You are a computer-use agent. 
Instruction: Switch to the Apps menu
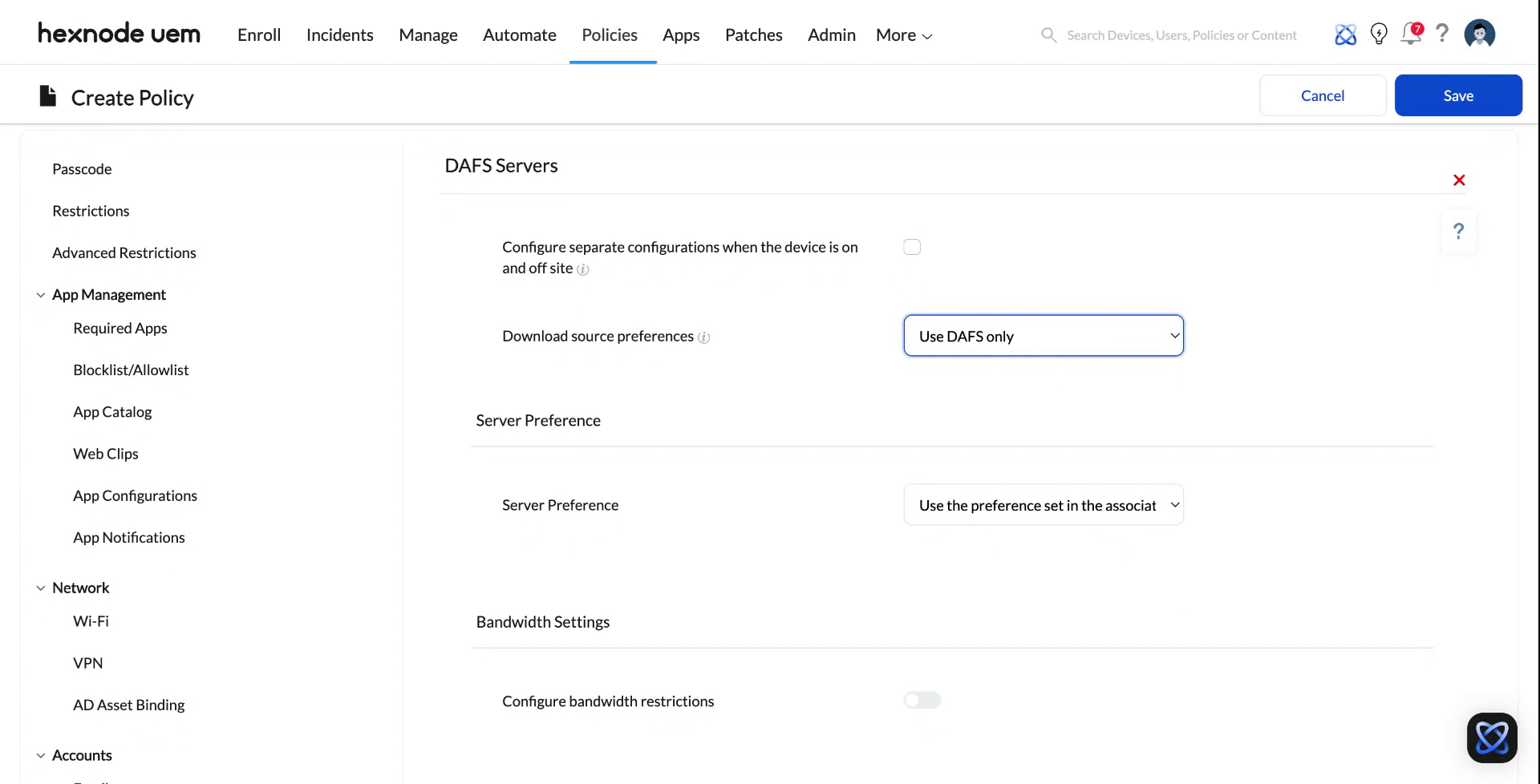(x=680, y=34)
